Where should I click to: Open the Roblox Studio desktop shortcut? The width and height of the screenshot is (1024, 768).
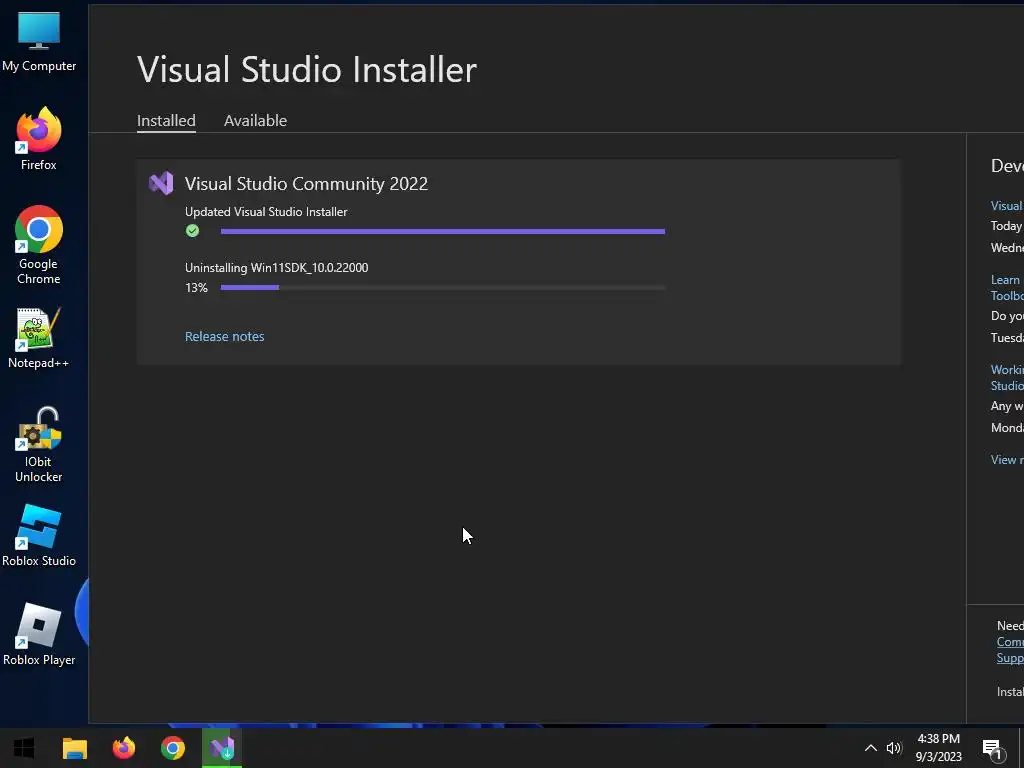coord(39,536)
